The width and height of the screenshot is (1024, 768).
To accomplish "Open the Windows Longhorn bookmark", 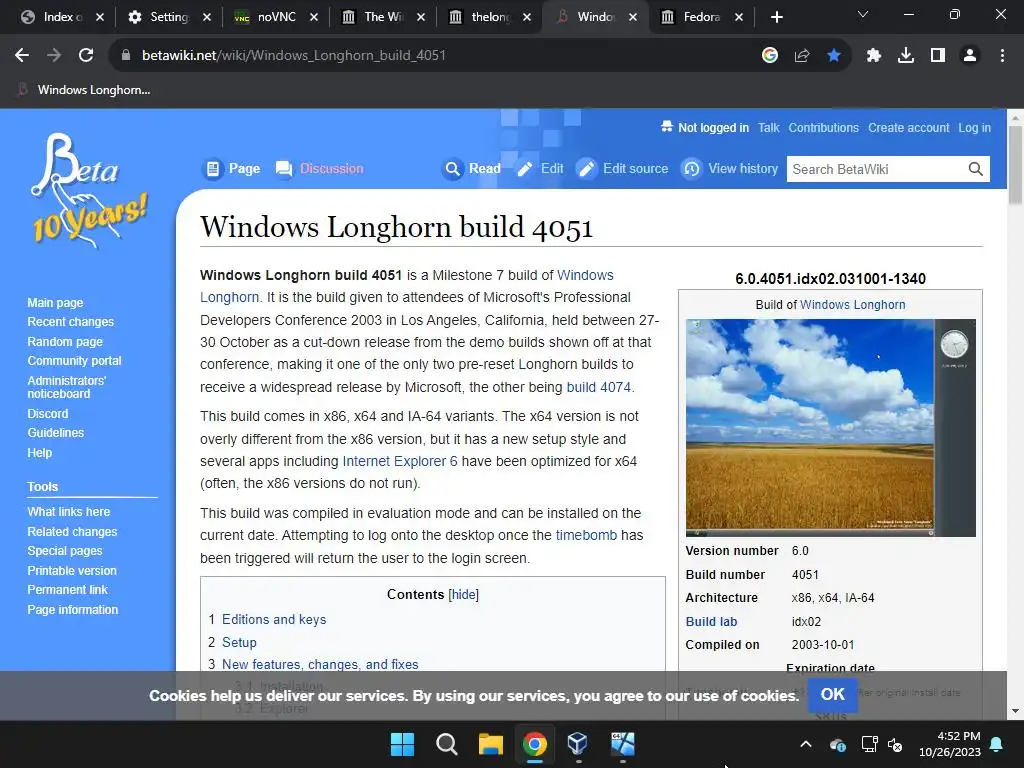I will 84,90.
